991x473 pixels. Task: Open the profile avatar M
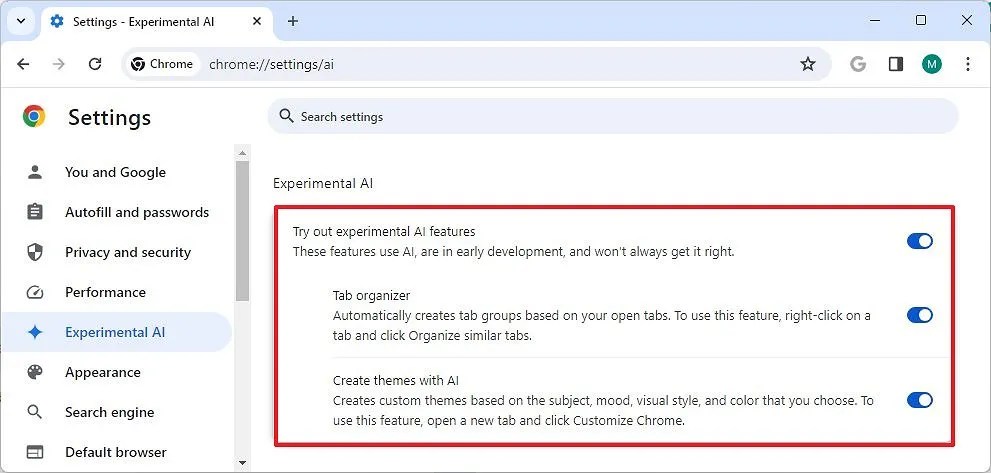click(932, 64)
